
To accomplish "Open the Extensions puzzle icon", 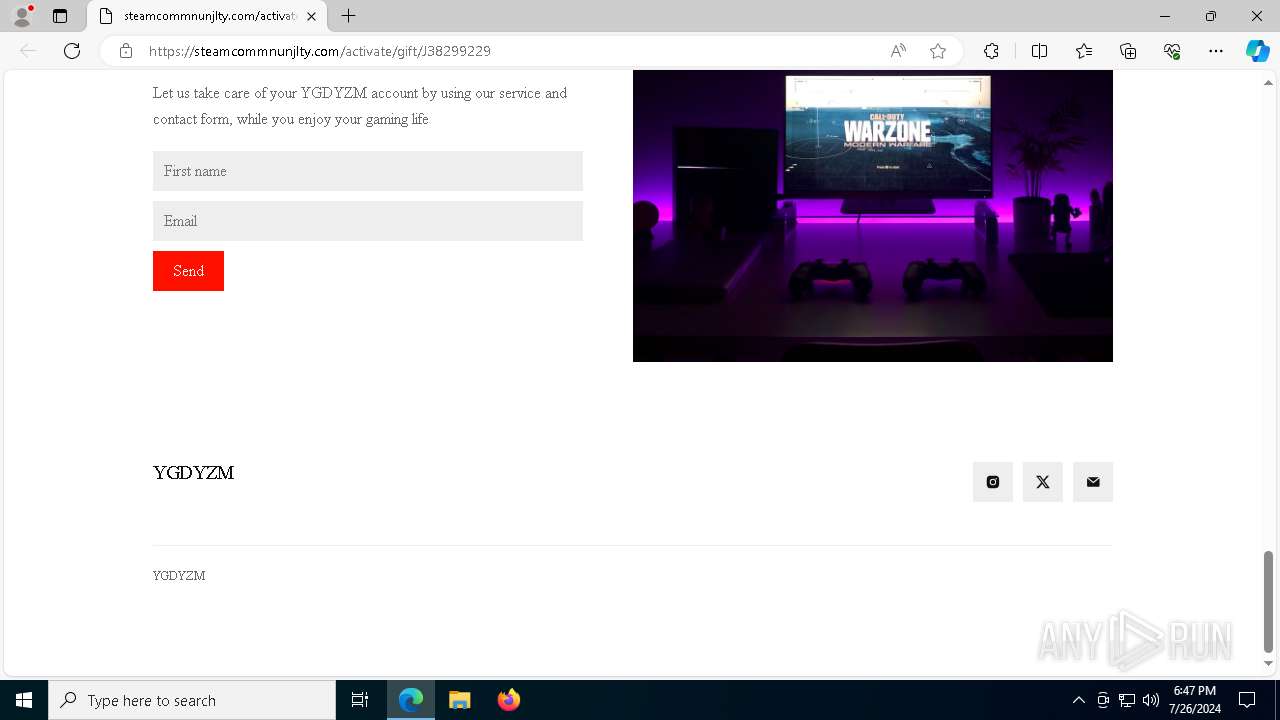I will (991, 51).
